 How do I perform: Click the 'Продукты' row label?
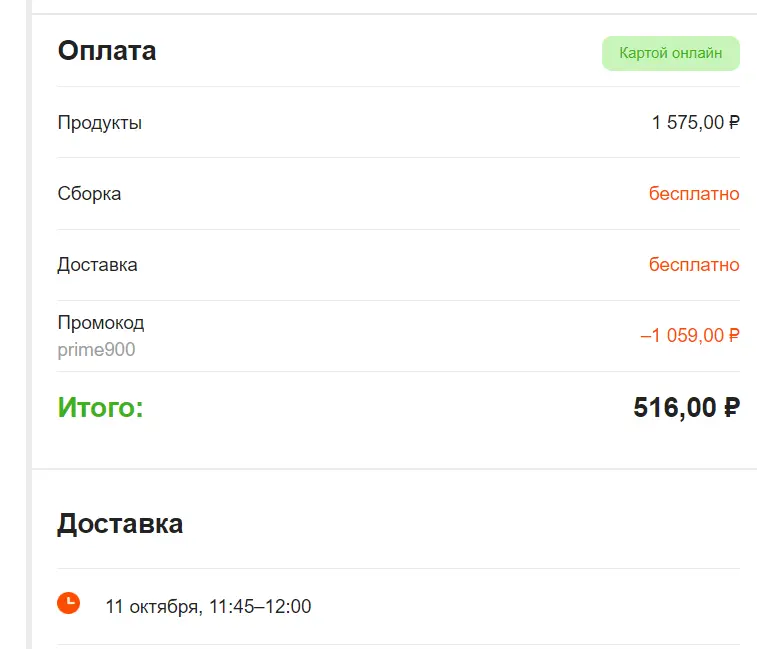coord(99,123)
